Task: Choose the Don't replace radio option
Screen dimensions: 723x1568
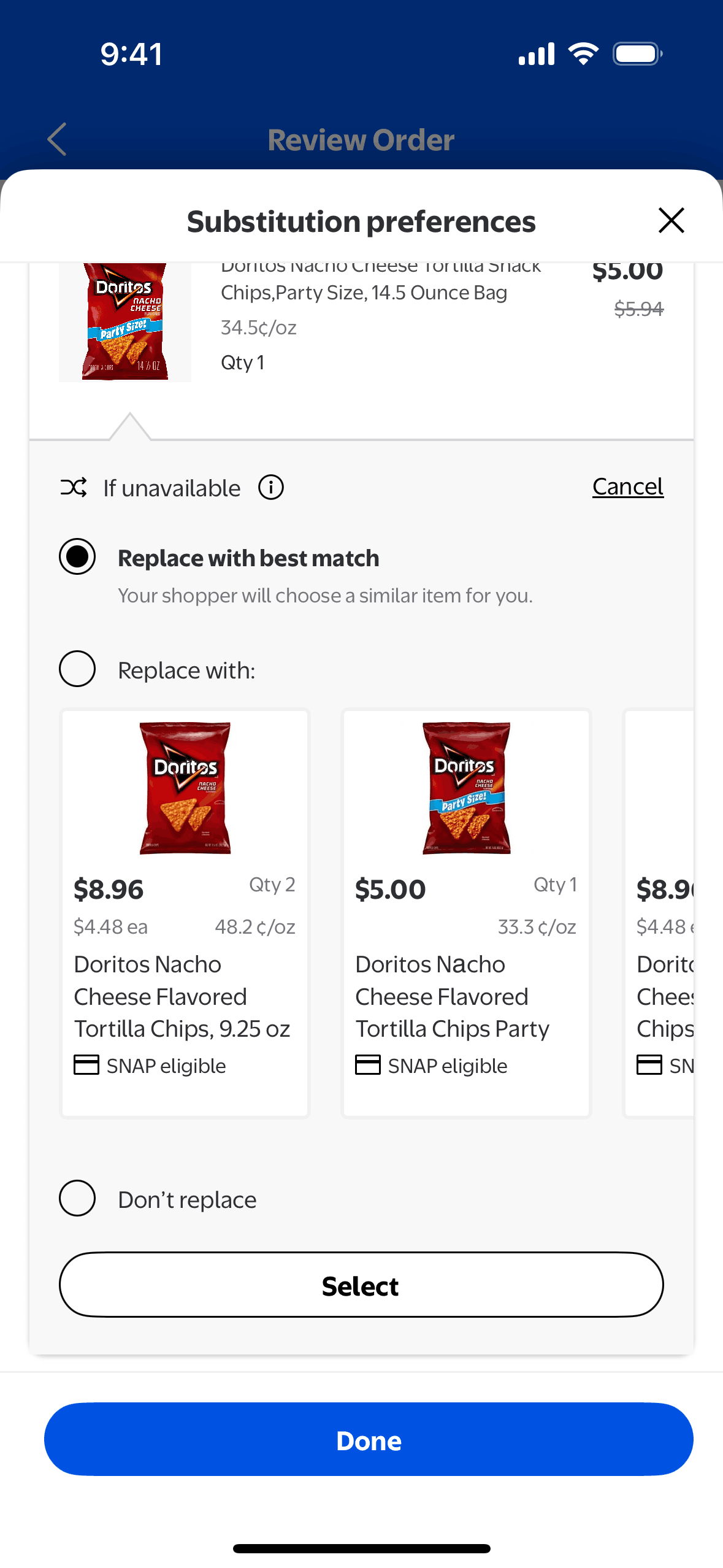Action: point(77,1198)
